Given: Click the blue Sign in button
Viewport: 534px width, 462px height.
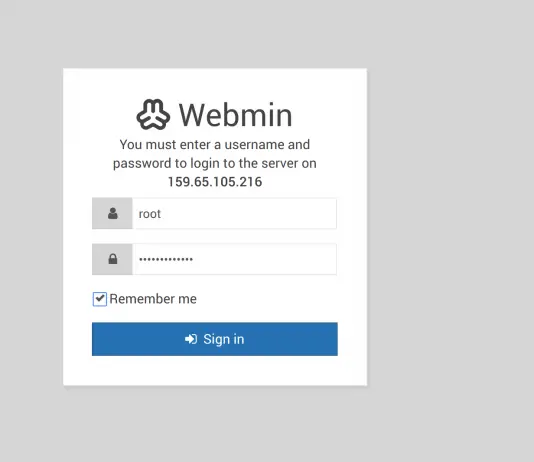Looking at the screenshot, I should 215,339.
